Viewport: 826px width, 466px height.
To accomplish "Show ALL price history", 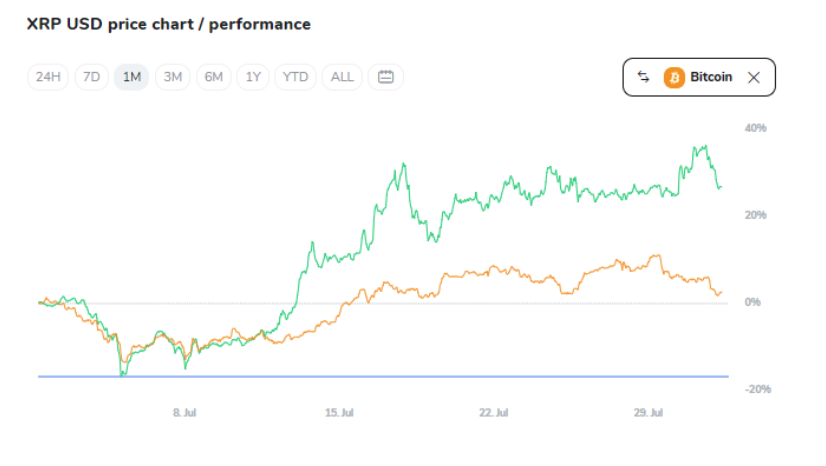I will point(342,77).
